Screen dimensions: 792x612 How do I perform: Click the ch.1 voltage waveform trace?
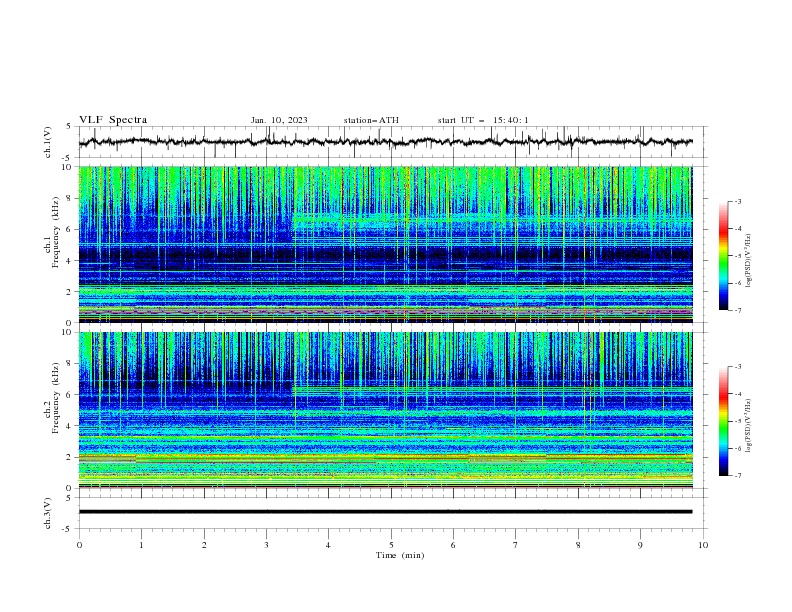click(x=385, y=142)
